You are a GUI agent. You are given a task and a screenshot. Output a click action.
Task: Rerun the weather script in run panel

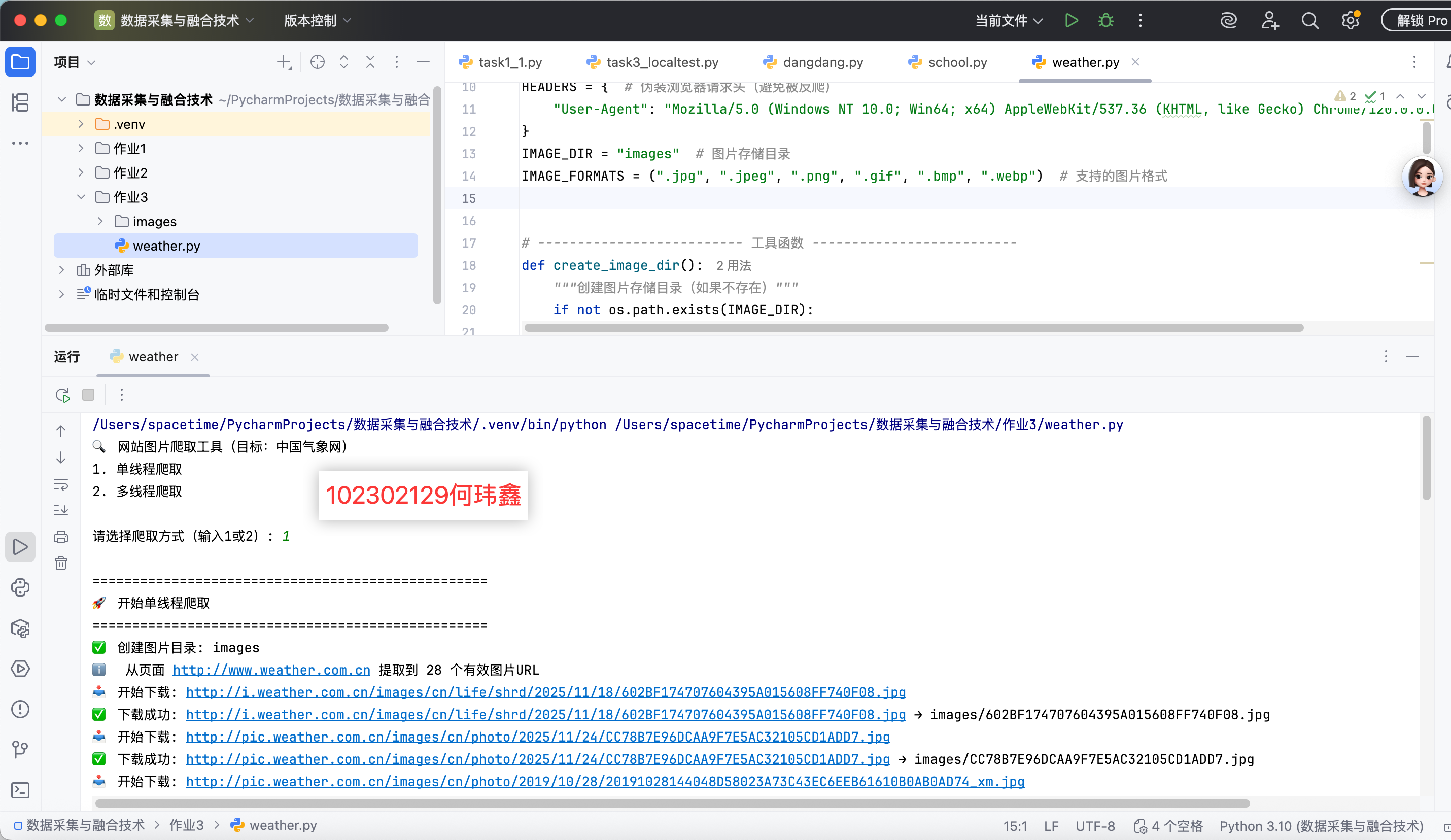(x=62, y=395)
